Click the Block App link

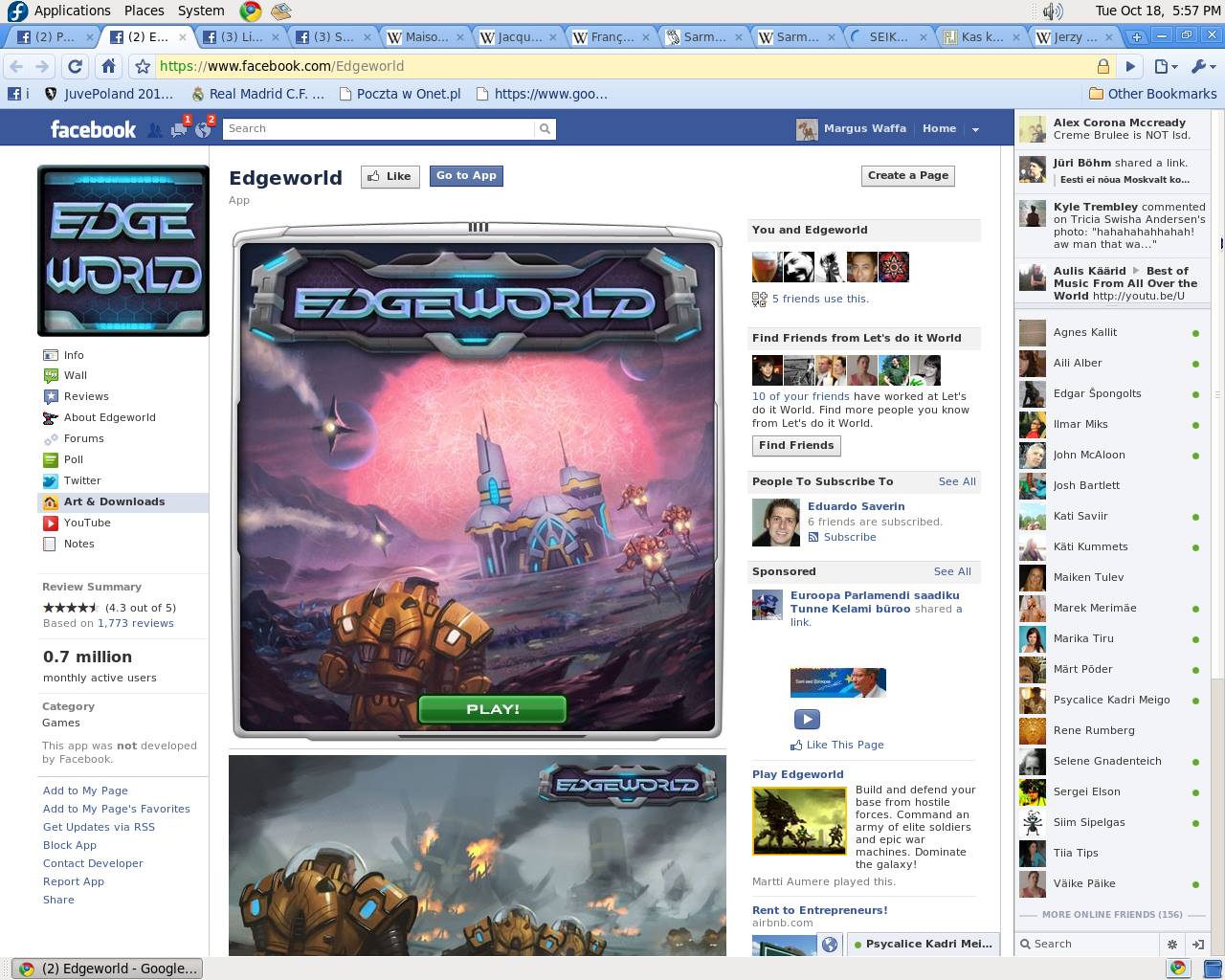coord(70,845)
